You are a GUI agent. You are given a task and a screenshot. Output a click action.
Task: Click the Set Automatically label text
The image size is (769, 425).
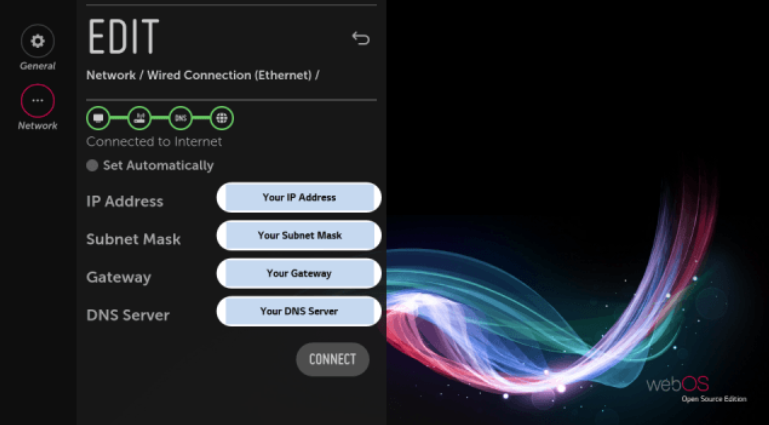pos(158,166)
